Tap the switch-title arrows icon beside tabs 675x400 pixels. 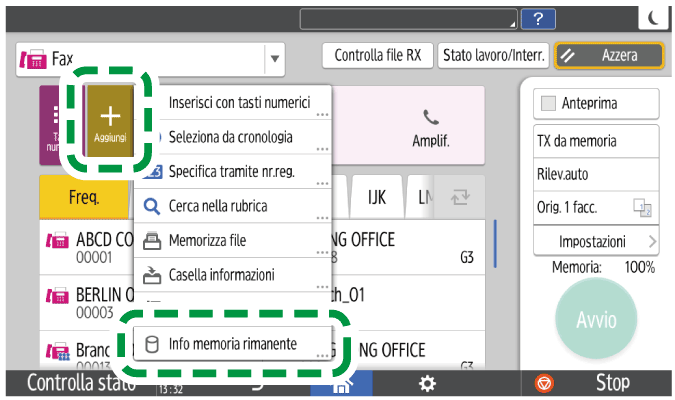coord(460,198)
